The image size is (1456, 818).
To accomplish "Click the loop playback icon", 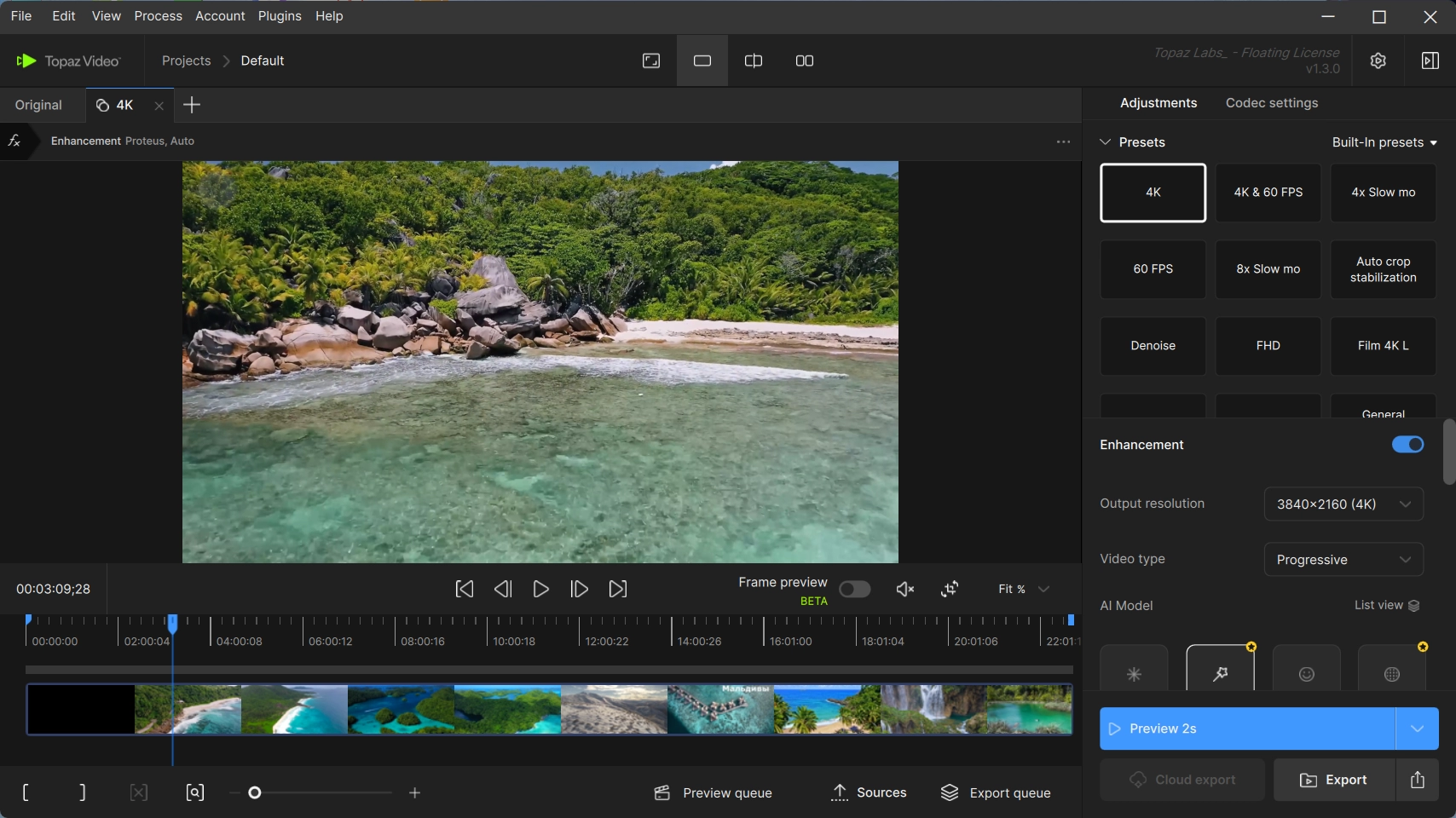I will click(x=950, y=589).
